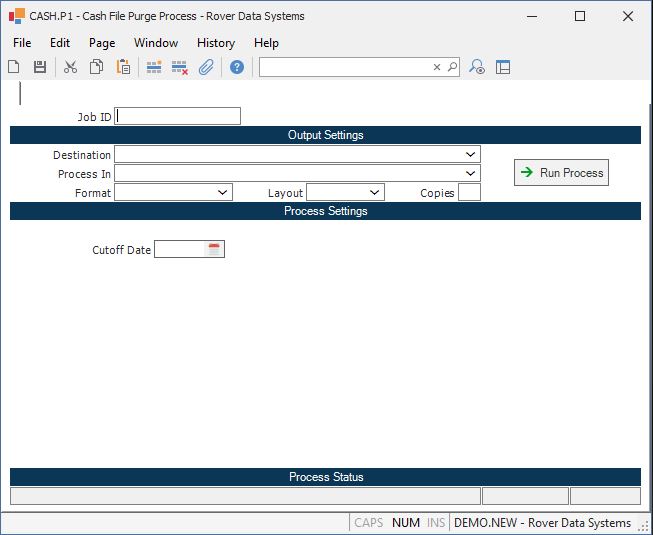Click into the Job ID field
This screenshot has height=535, width=653.
(x=178, y=116)
